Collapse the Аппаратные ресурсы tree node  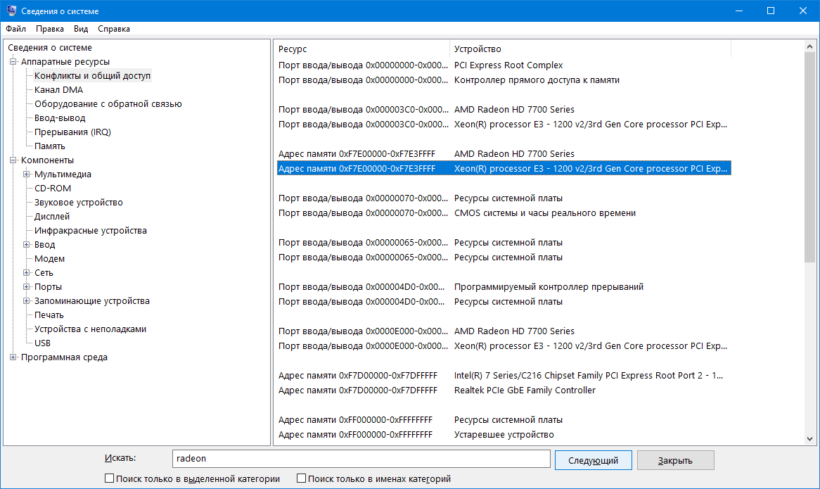pos(13,62)
